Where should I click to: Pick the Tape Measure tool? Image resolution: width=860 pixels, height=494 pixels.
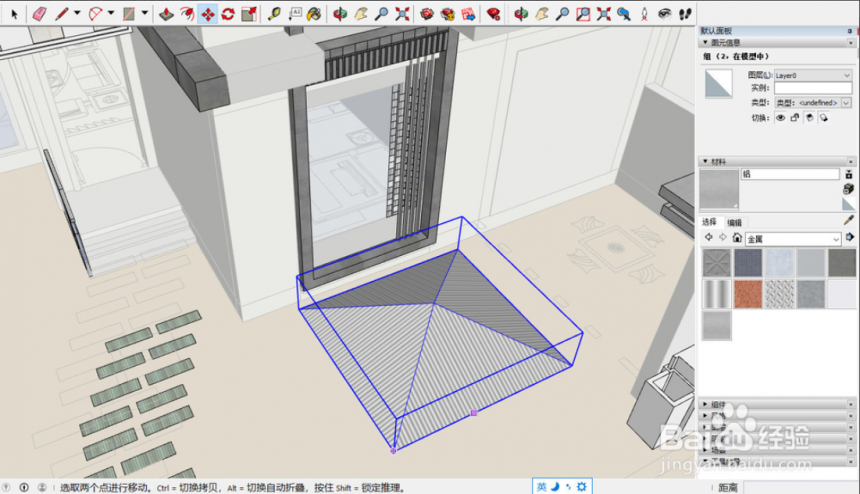click(x=274, y=14)
